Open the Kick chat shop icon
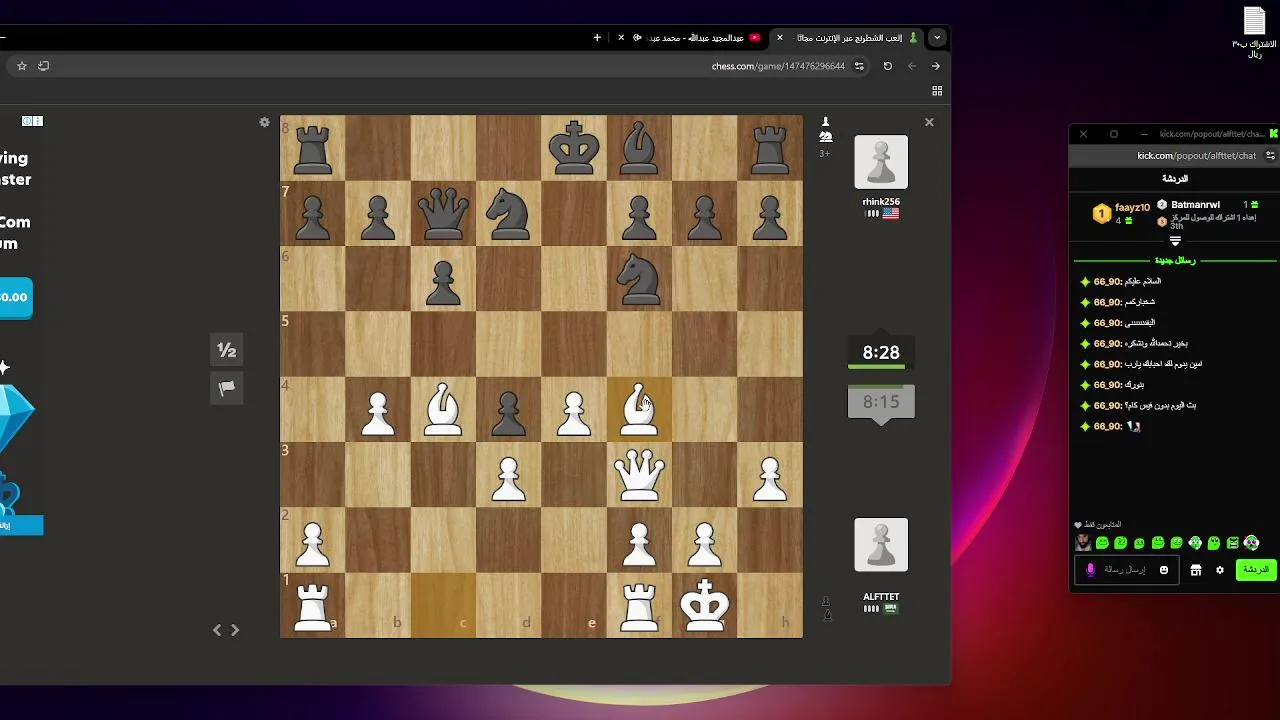 tap(1195, 570)
